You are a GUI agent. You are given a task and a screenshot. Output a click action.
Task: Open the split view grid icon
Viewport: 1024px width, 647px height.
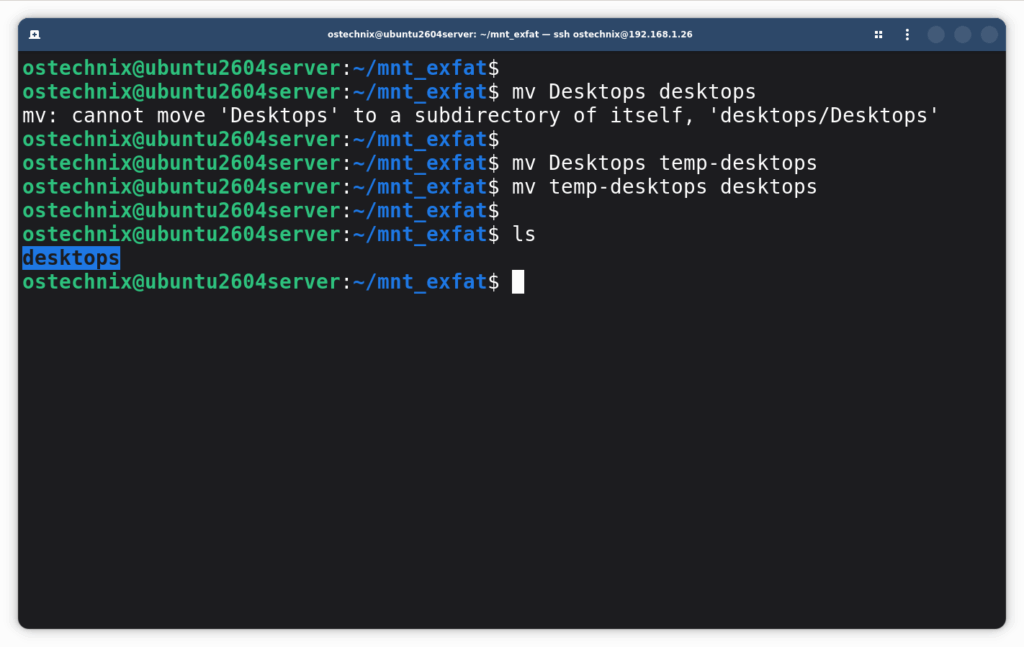click(878, 35)
